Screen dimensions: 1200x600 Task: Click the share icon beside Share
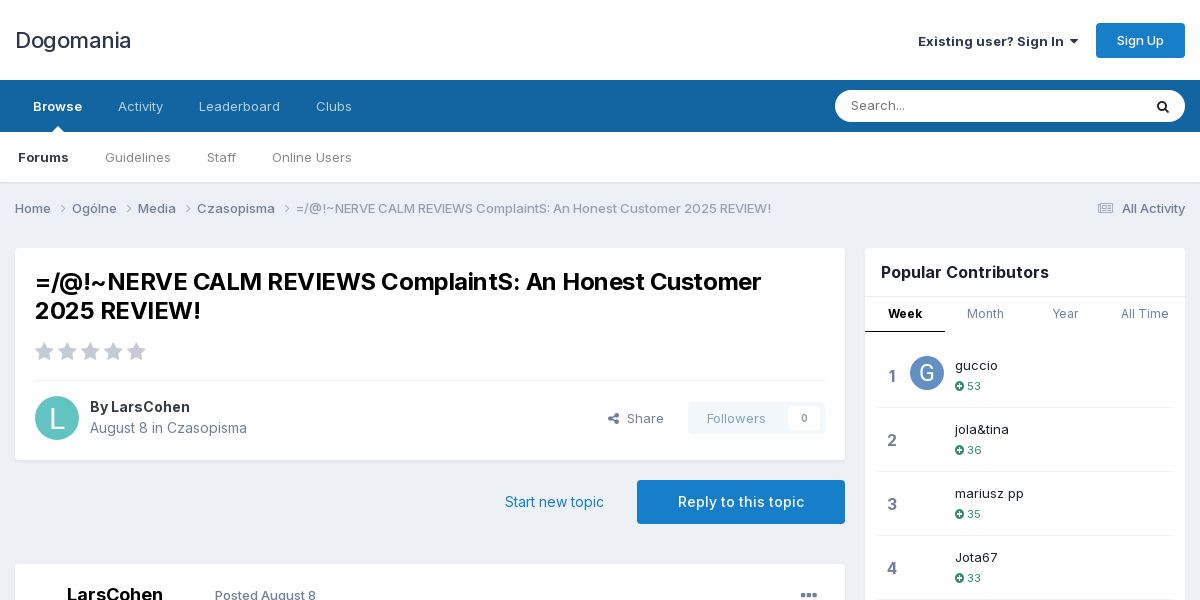click(x=613, y=418)
